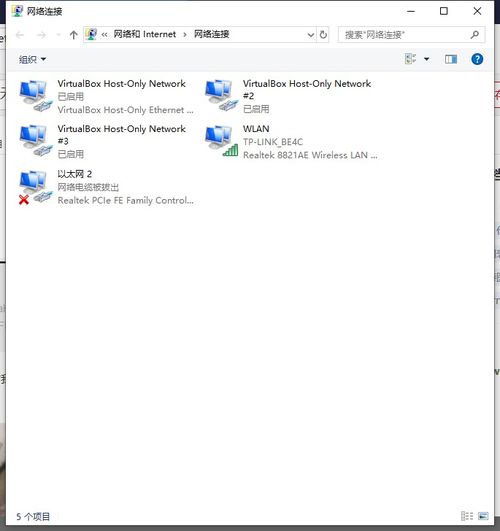Click the VirtualBox Host-Only Network #2 name label
The image size is (500, 531).
(307, 89)
